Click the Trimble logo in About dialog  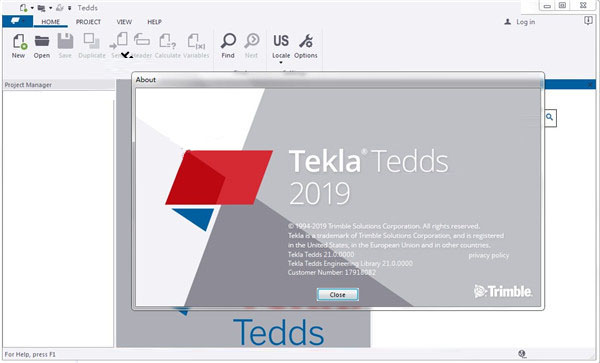coord(502,291)
